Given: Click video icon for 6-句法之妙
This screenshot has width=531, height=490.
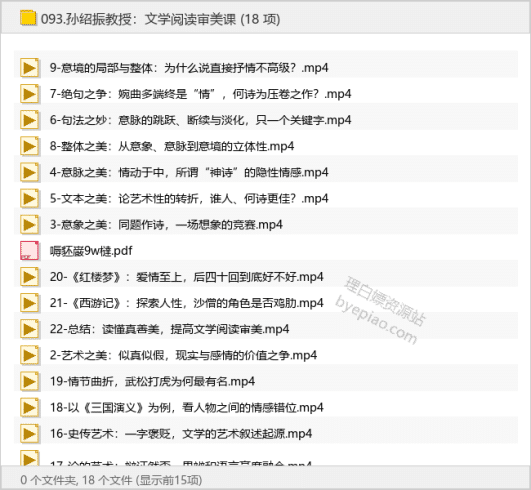Looking at the screenshot, I should [29, 120].
